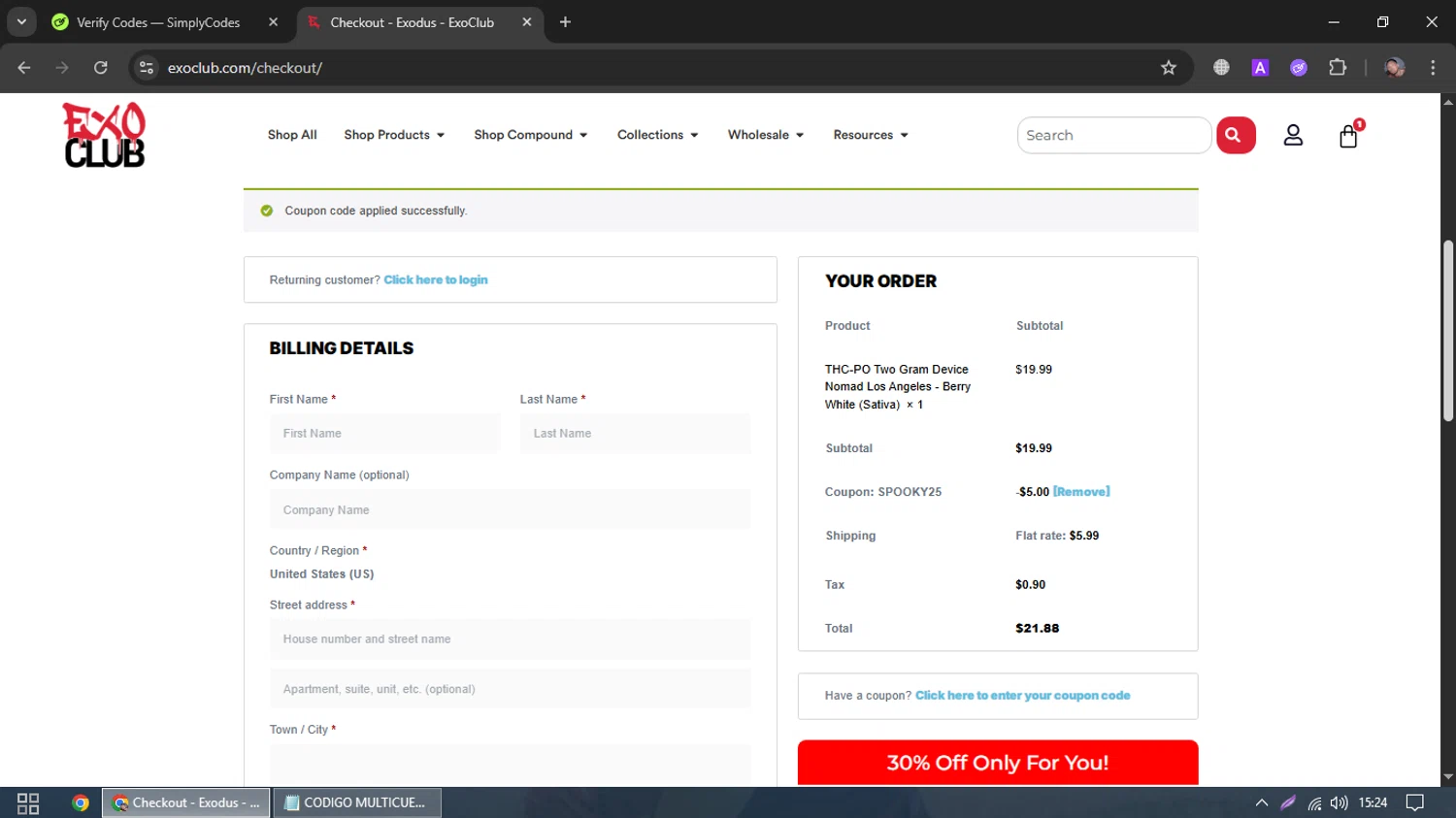This screenshot has height=818, width=1456.
Task: Click the feather tray icon
Action: (1288, 803)
